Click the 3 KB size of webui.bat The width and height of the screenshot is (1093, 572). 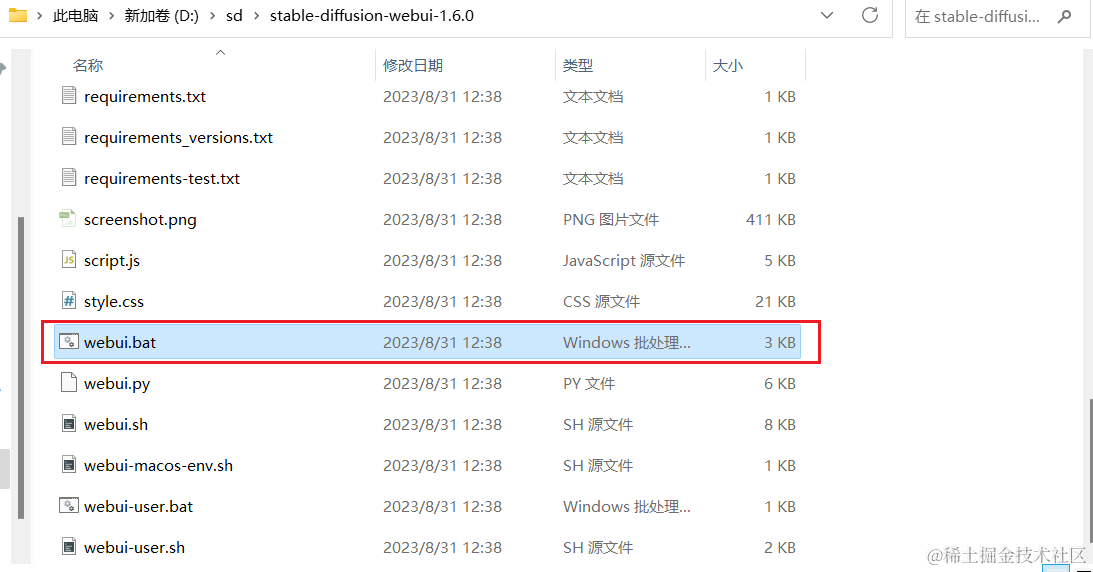[780, 342]
